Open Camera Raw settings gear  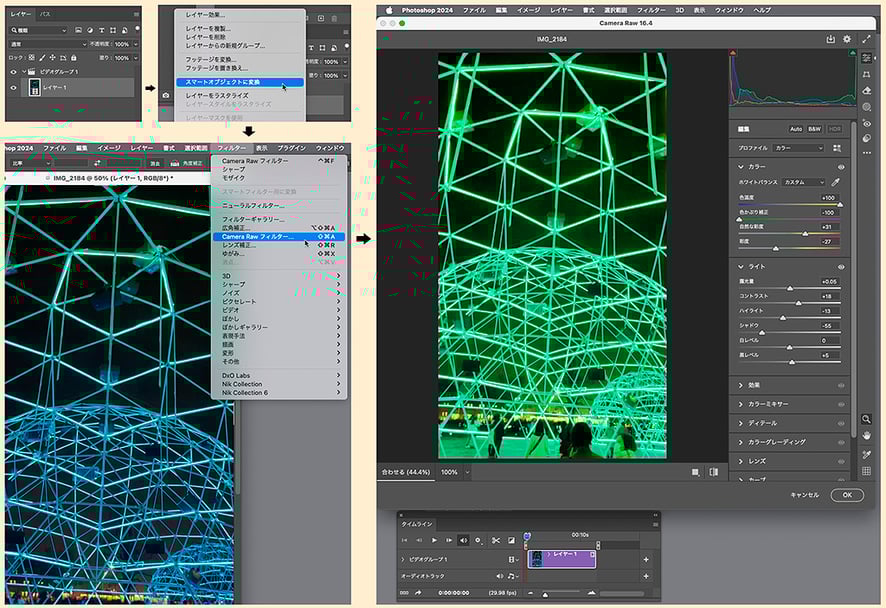(847, 39)
